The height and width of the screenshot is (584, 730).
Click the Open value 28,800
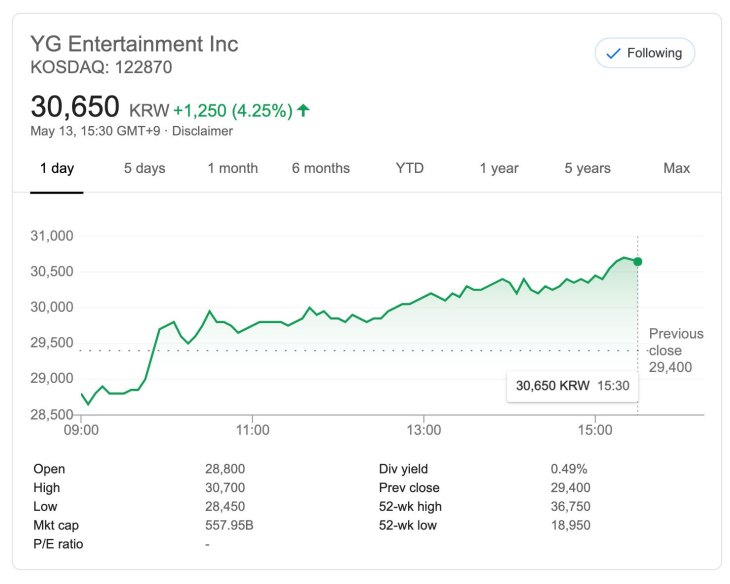[225, 469]
